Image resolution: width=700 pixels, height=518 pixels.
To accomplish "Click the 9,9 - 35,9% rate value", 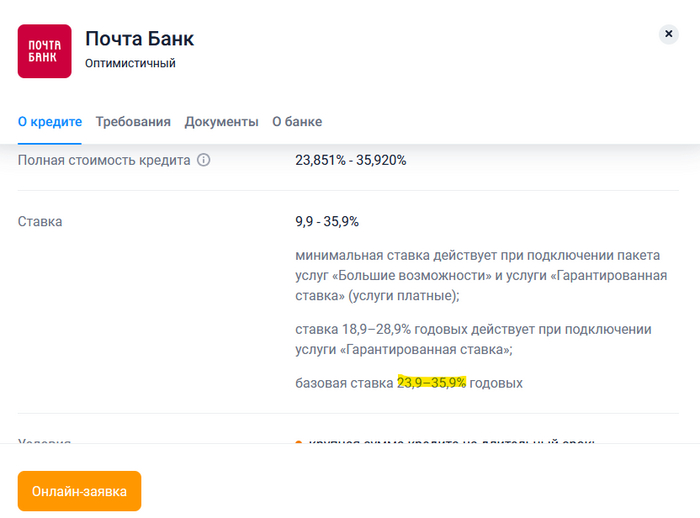I will pyautogui.click(x=327, y=221).
